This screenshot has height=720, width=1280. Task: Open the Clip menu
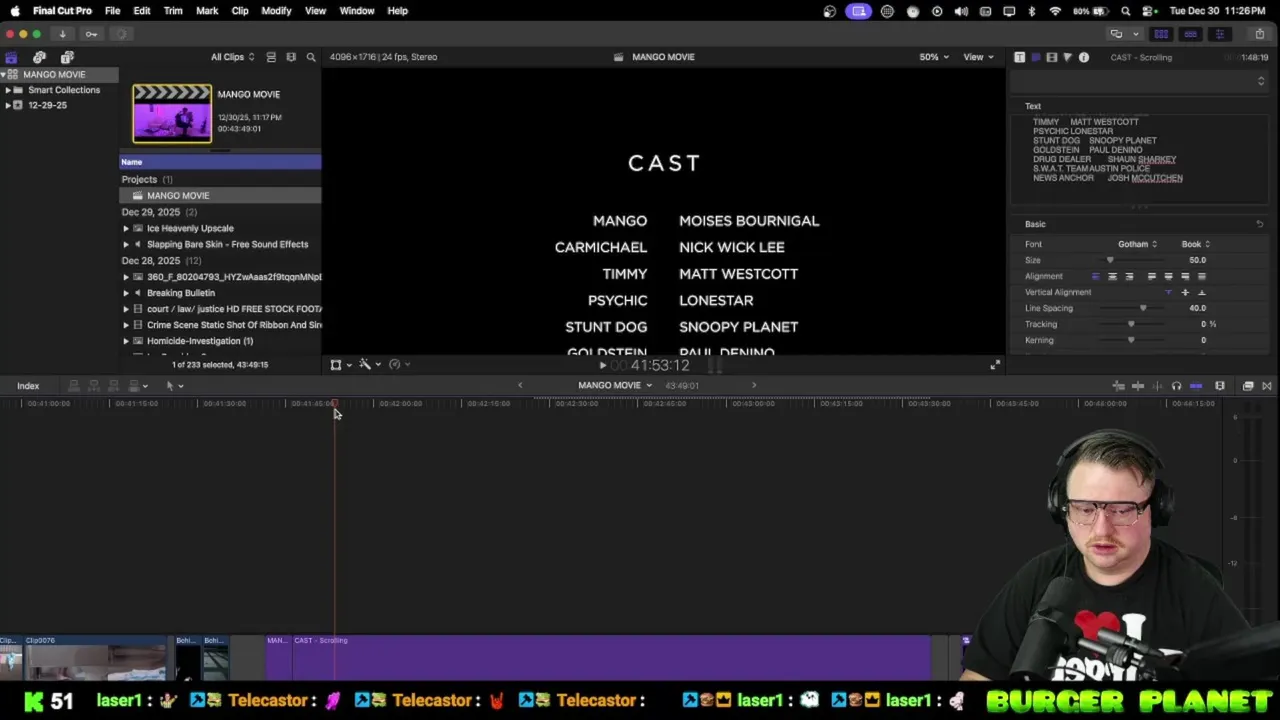pyautogui.click(x=240, y=11)
